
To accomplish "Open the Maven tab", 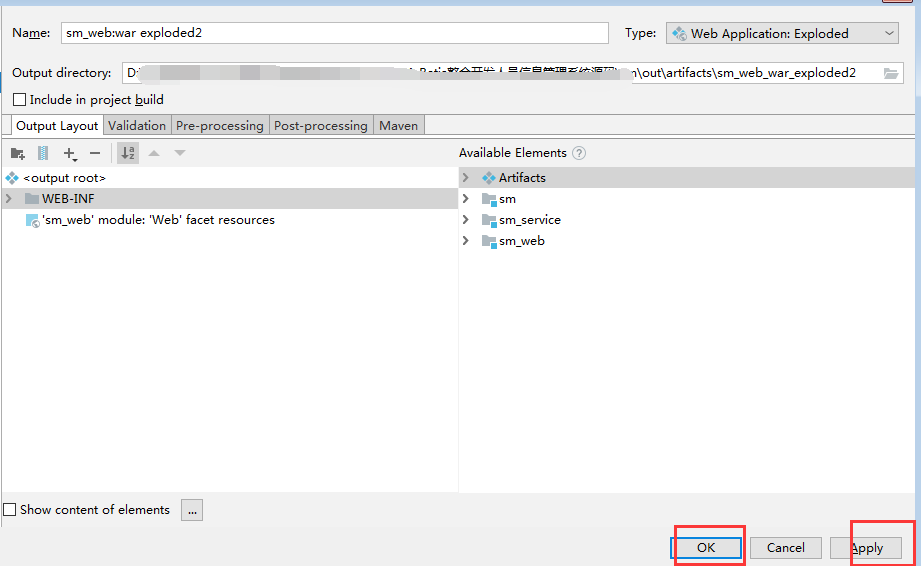I will coord(398,126).
